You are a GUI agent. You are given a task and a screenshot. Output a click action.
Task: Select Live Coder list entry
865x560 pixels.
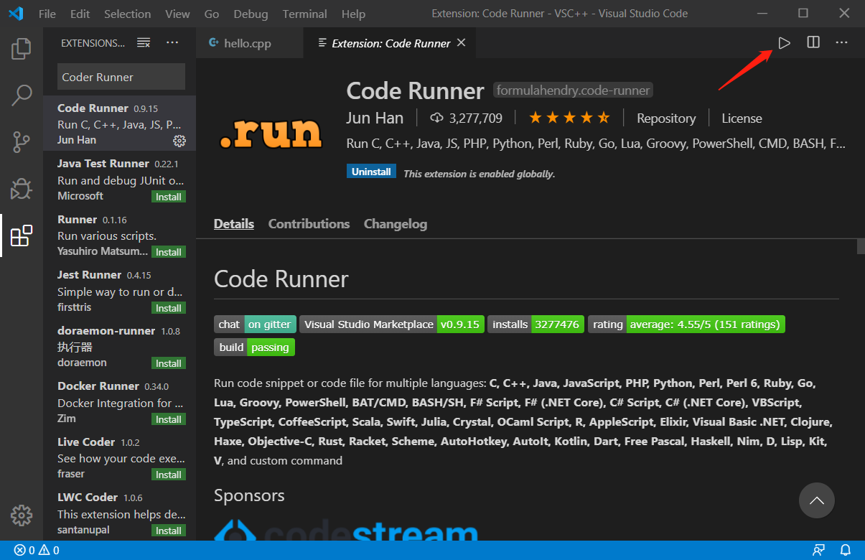coord(120,458)
